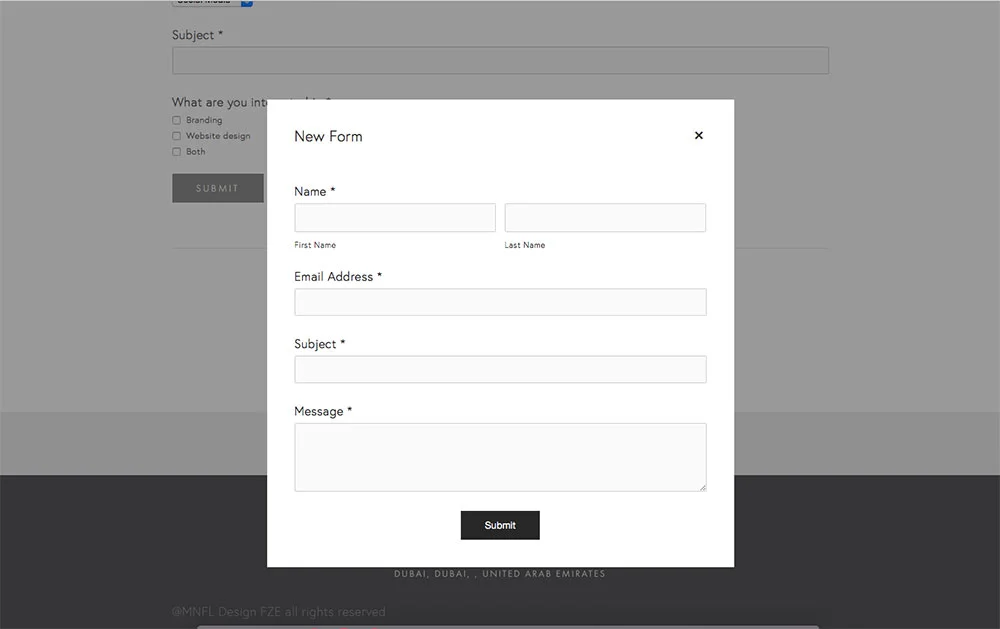Check the Website design checkbox
This screenshot has height=629, width=1000.
[177, 136]
